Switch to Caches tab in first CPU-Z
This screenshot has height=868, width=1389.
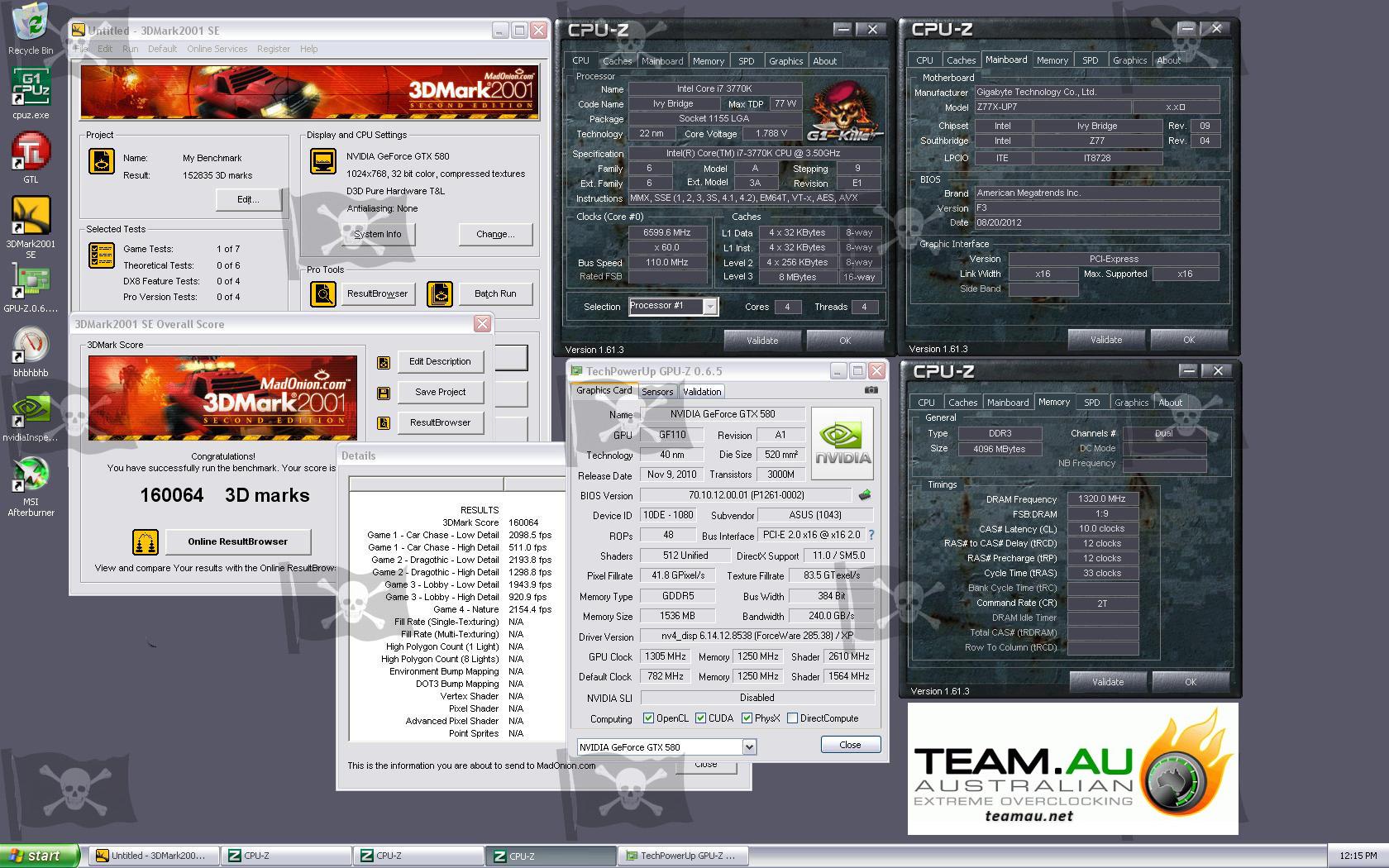tap(617, 61)
